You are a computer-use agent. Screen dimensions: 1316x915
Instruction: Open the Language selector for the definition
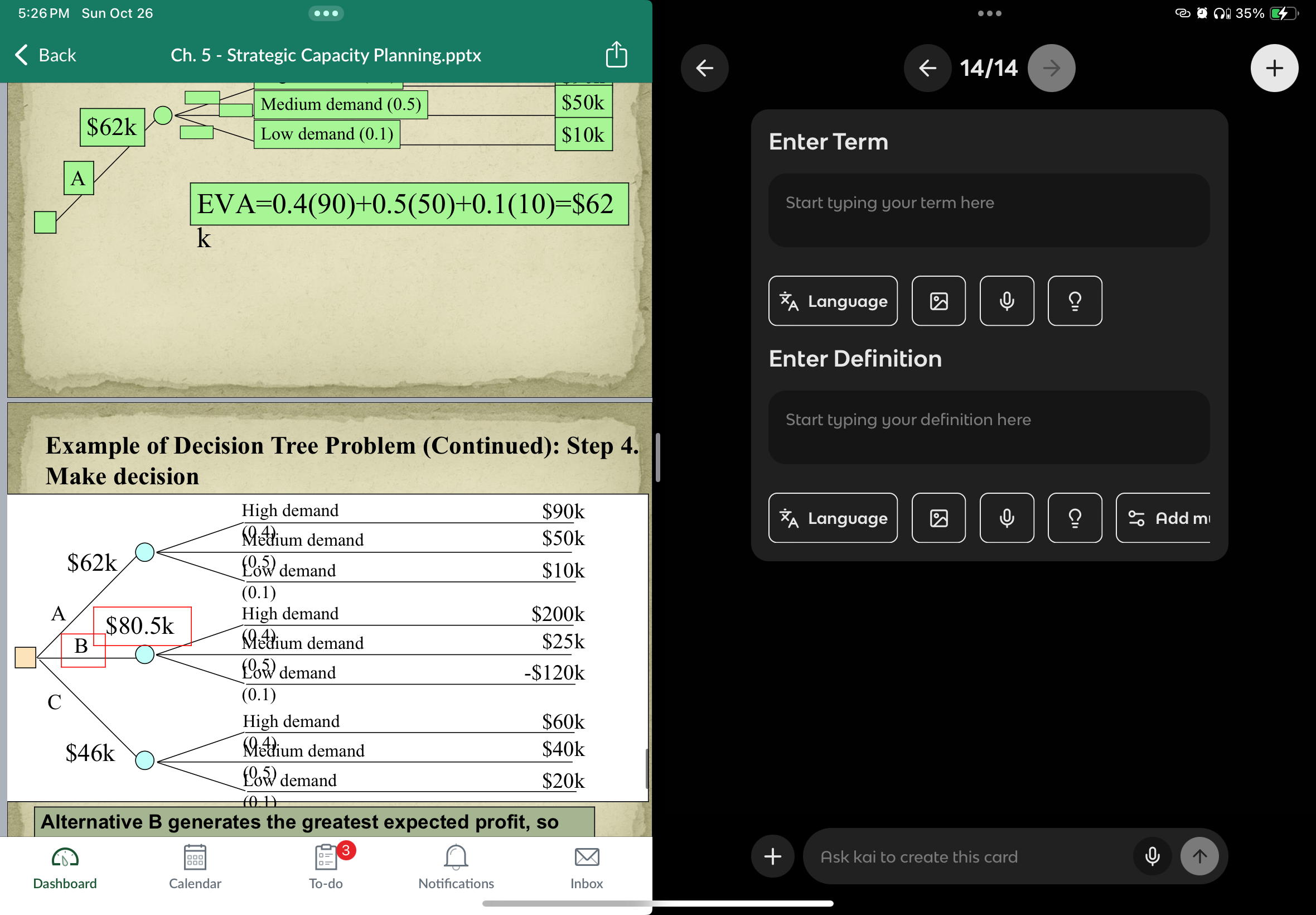pyautogui.click(x=833, y=518)
